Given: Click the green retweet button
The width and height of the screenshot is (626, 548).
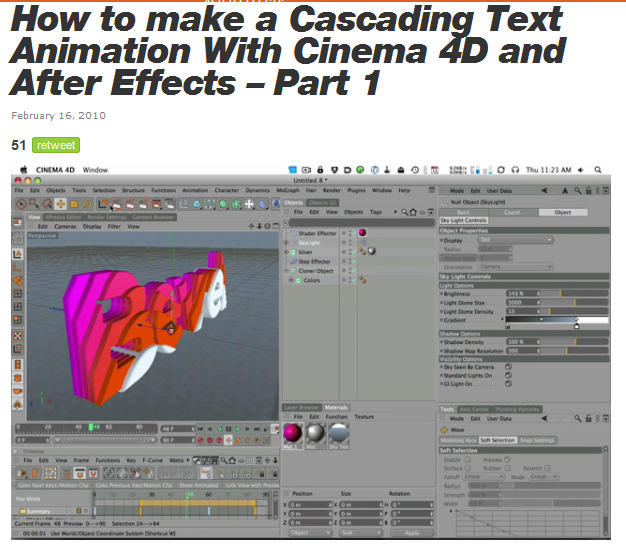Looking at the screenshot, I should (56, 145).
